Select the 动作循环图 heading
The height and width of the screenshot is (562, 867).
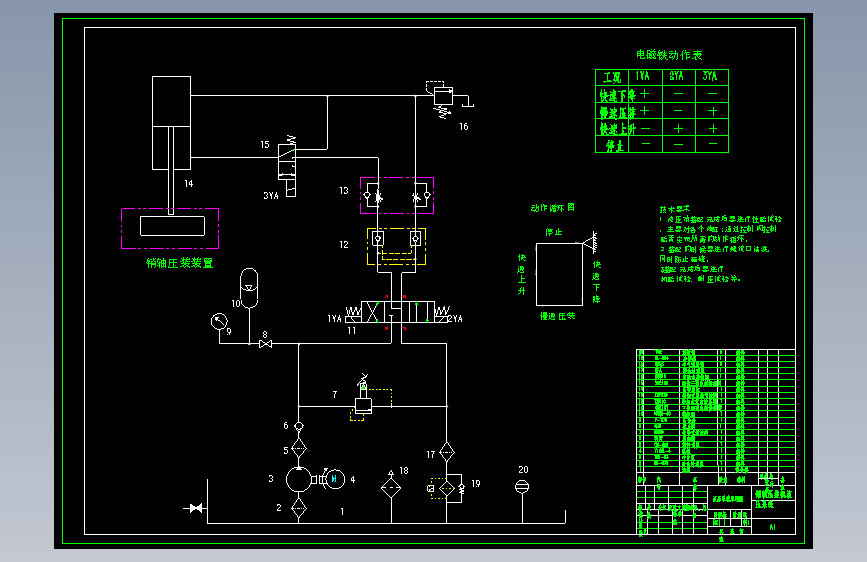[553, 208]
